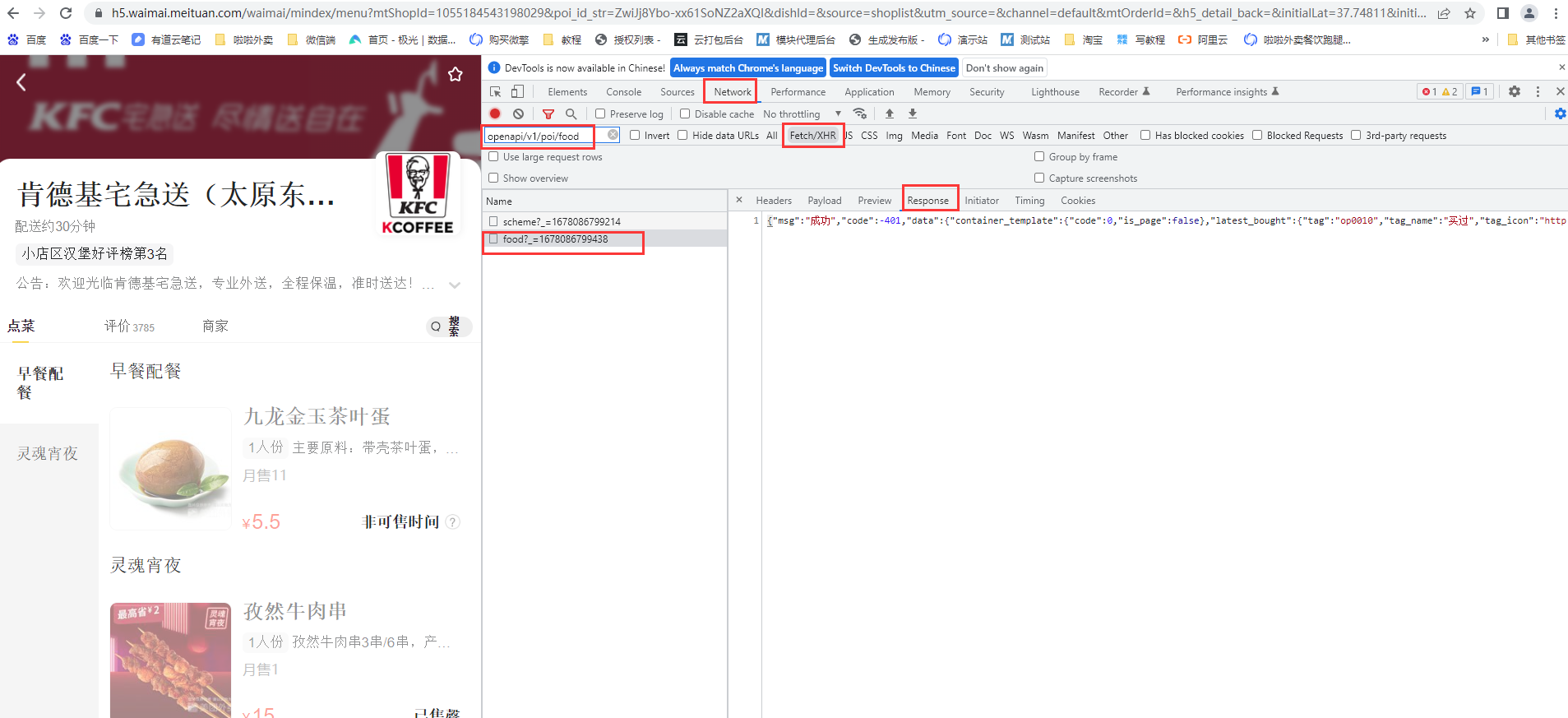
Task: Enable Preserve log checkbox
Action: (x=600, y=113)
